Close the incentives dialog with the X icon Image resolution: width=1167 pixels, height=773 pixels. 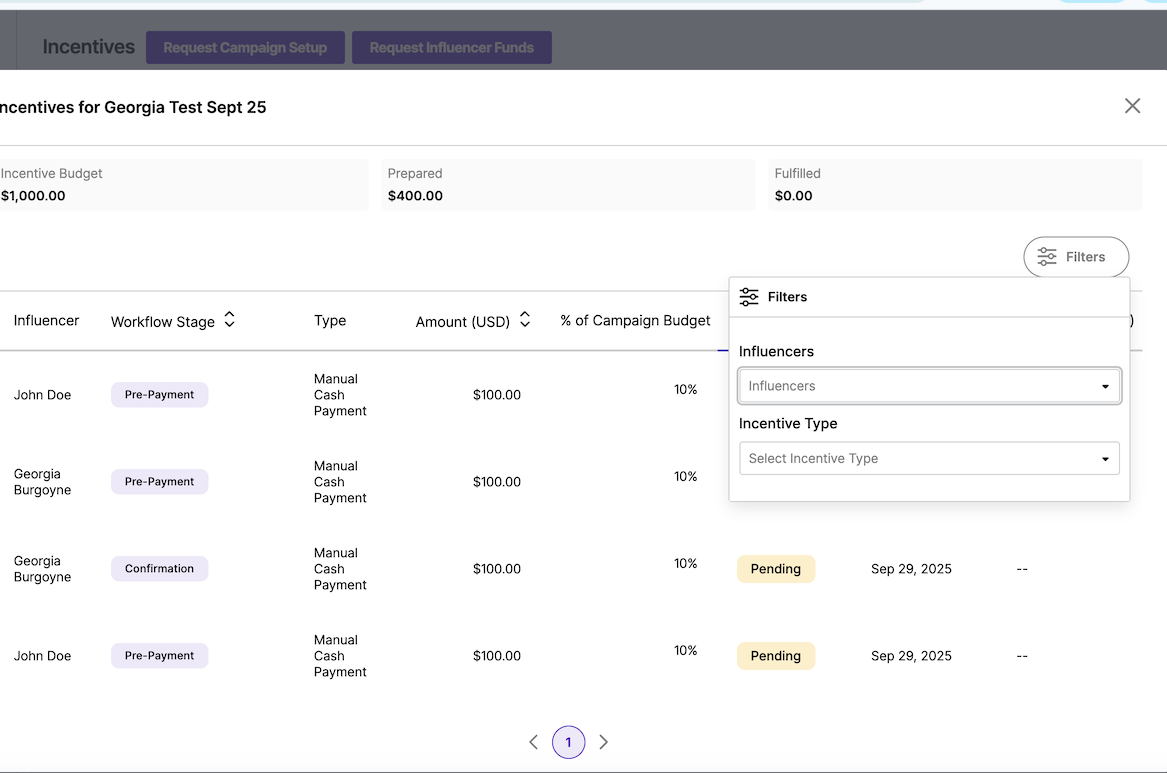pos(1132,106)
